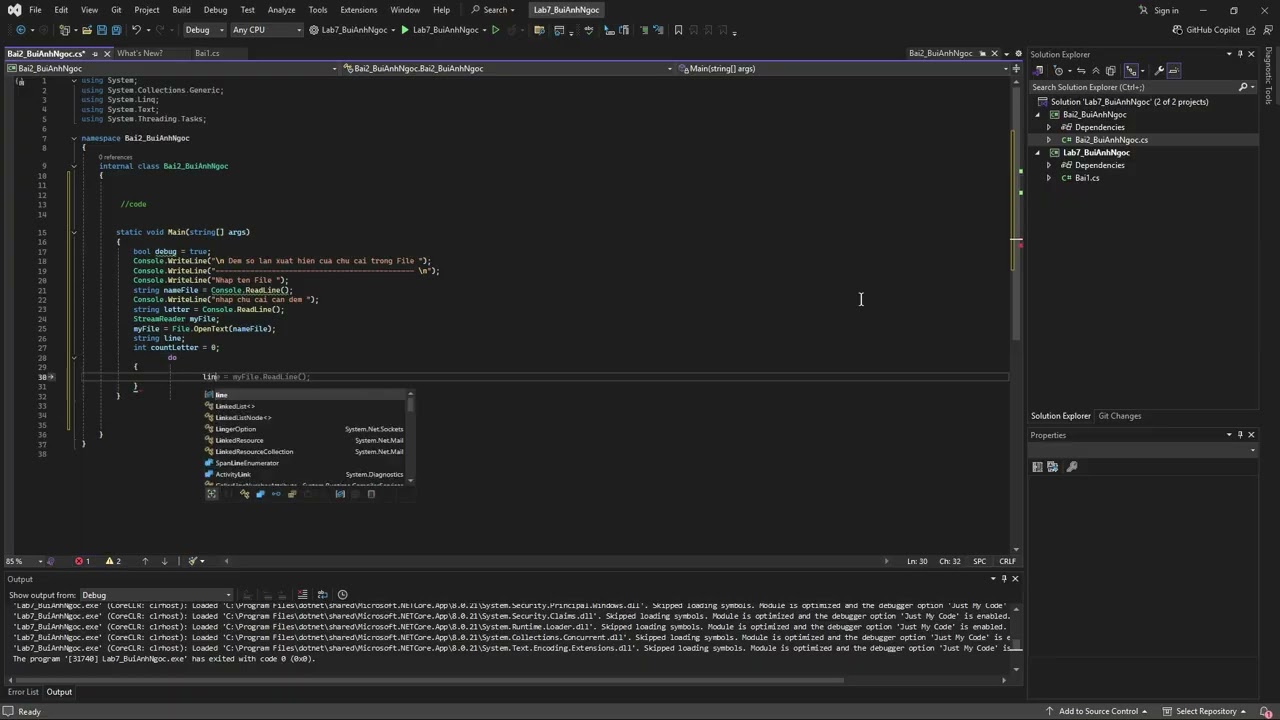The width and height of the screenshot is (1280, 720).
Task: Switch to Git Changes tab
Action: (1119, 416)
